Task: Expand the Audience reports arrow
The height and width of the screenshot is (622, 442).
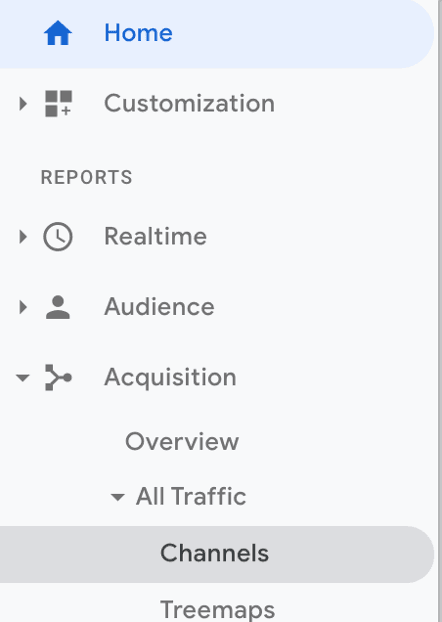Action: pos(23,307)
